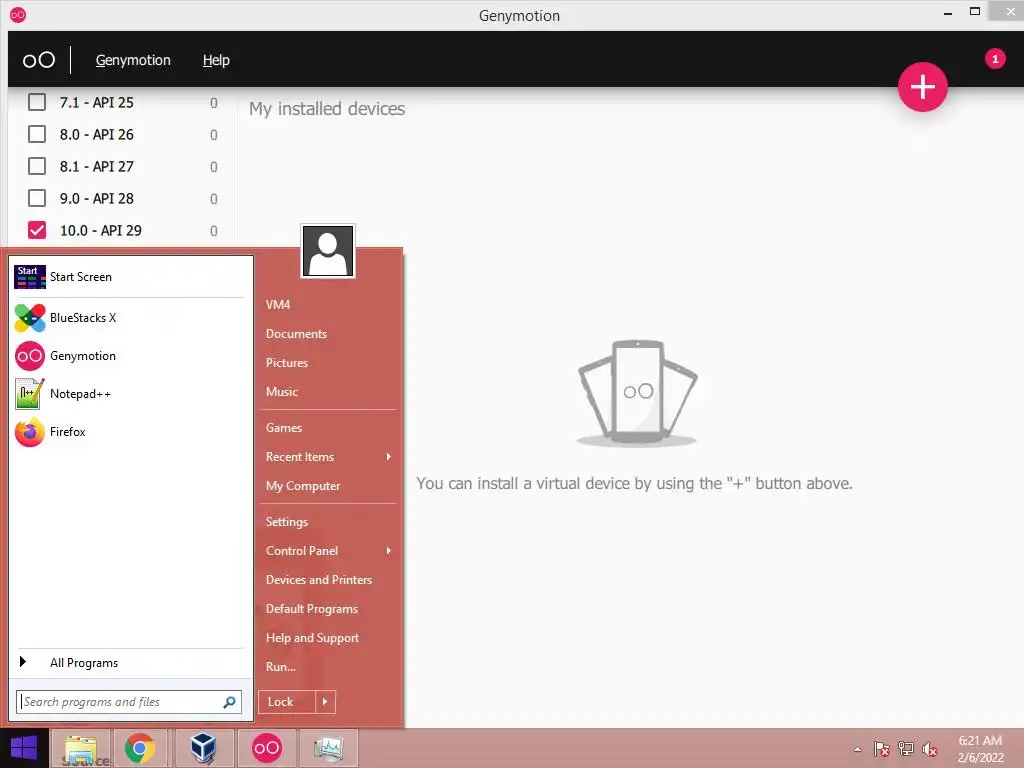Open the notification badge showing 1

tap(995, 59)
